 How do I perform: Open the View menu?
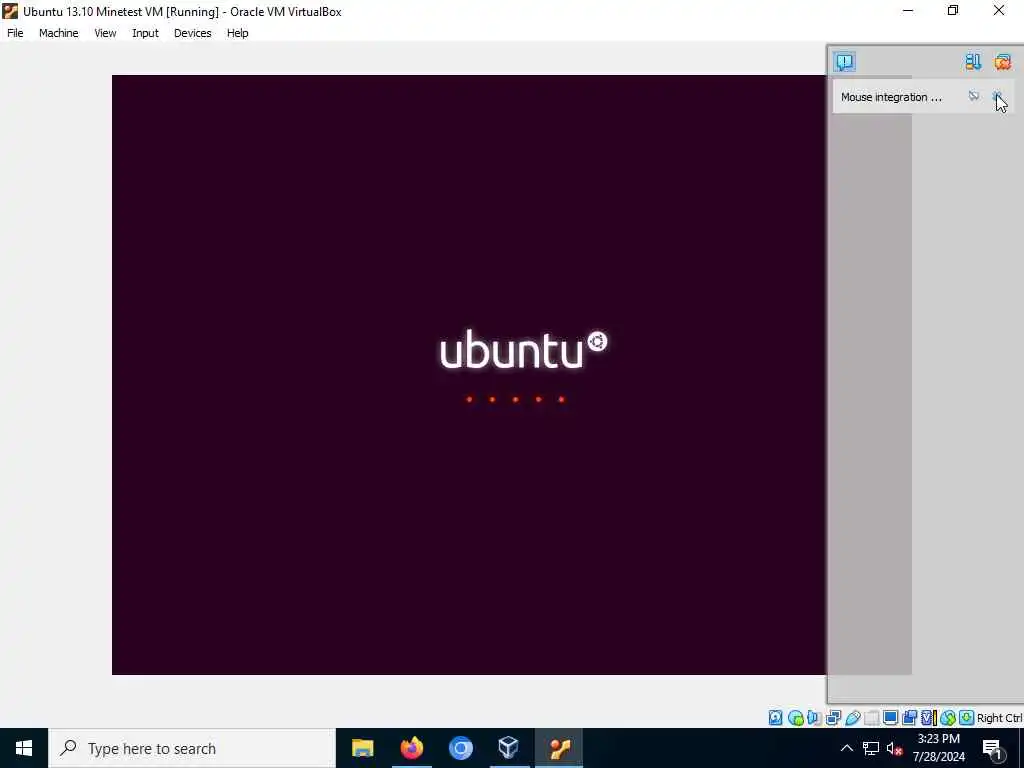(x=105, y=33)
